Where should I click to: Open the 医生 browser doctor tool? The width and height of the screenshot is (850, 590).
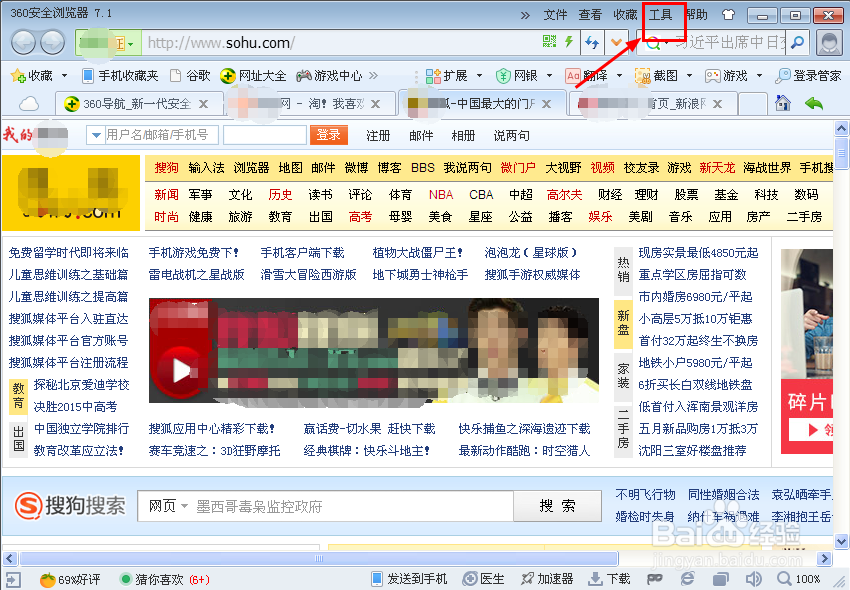click(484, 579)
